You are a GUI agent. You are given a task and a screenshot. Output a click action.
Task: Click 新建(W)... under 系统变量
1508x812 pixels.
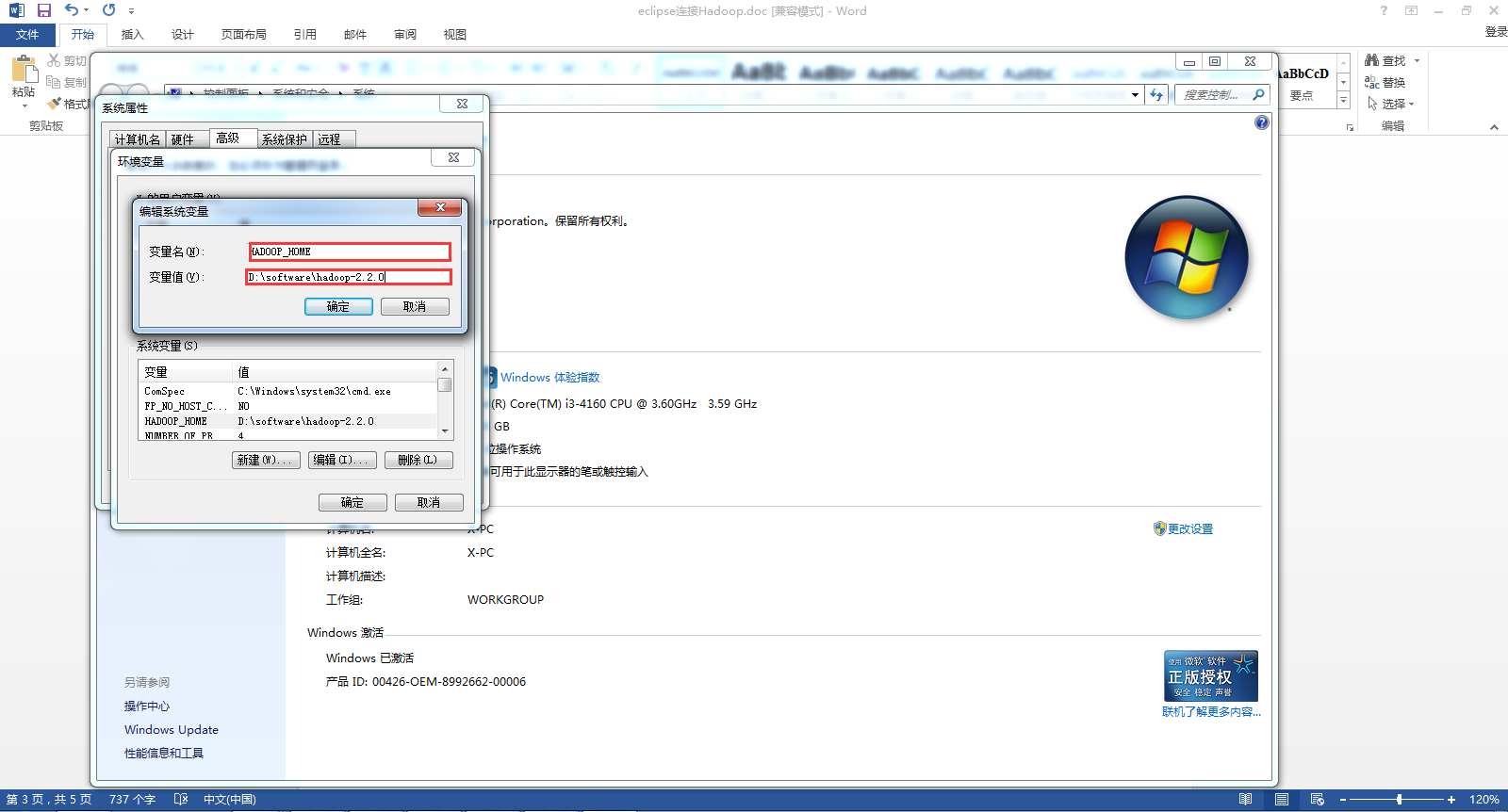pos(267,460)
